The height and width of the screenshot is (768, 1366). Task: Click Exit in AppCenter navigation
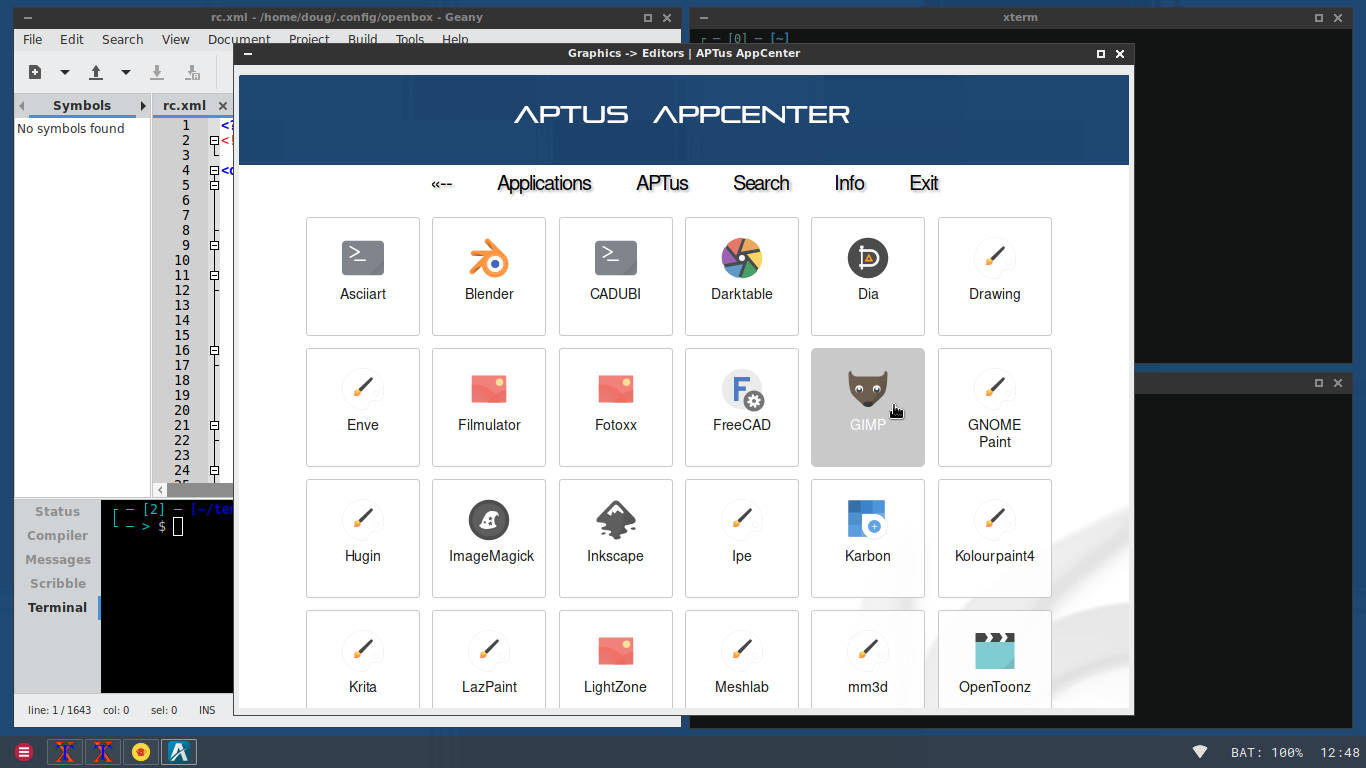click(x=924, y=184)
